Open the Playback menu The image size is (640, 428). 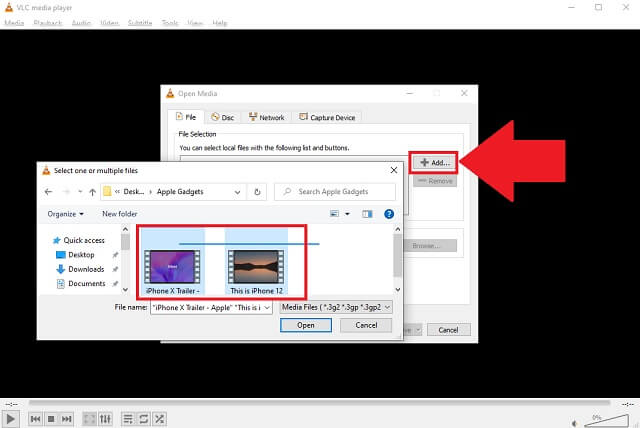(x=48, y=23)
